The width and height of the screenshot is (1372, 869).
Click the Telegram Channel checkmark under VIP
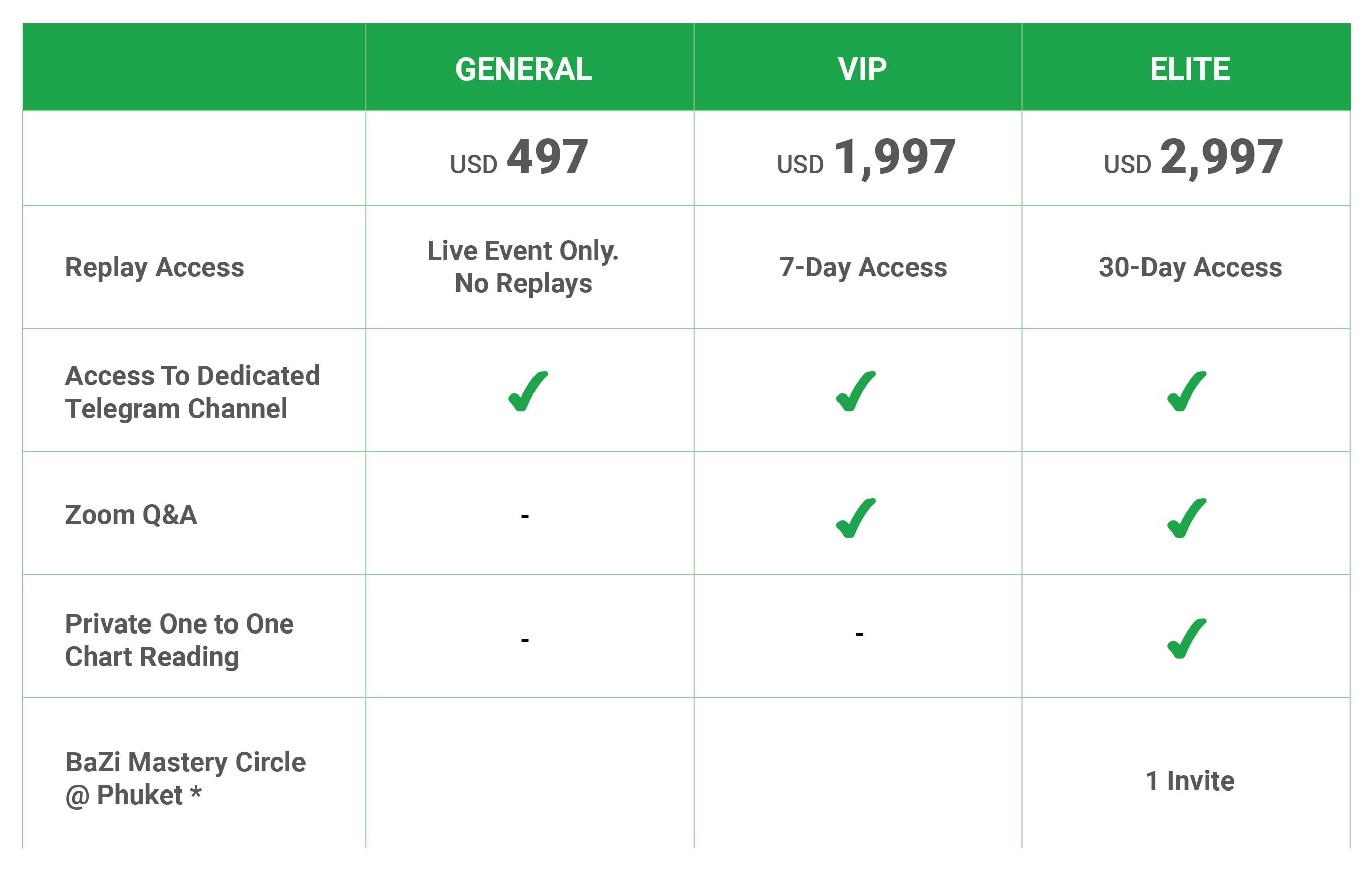(856, 391)
